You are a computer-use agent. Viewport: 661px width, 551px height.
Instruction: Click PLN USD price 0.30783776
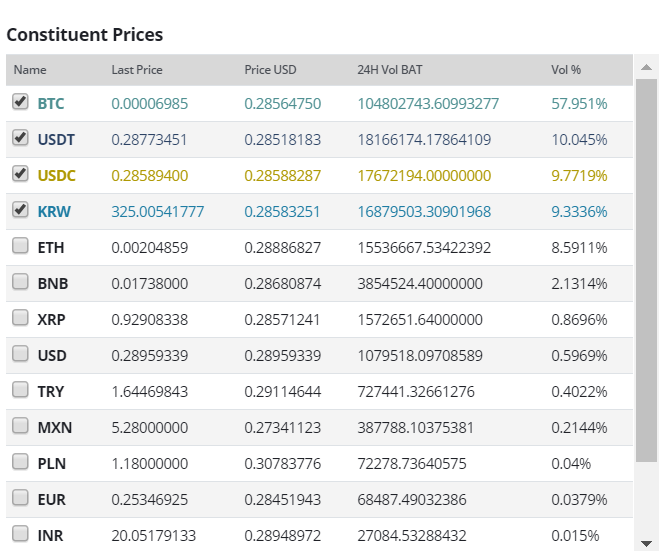(283, 464)
